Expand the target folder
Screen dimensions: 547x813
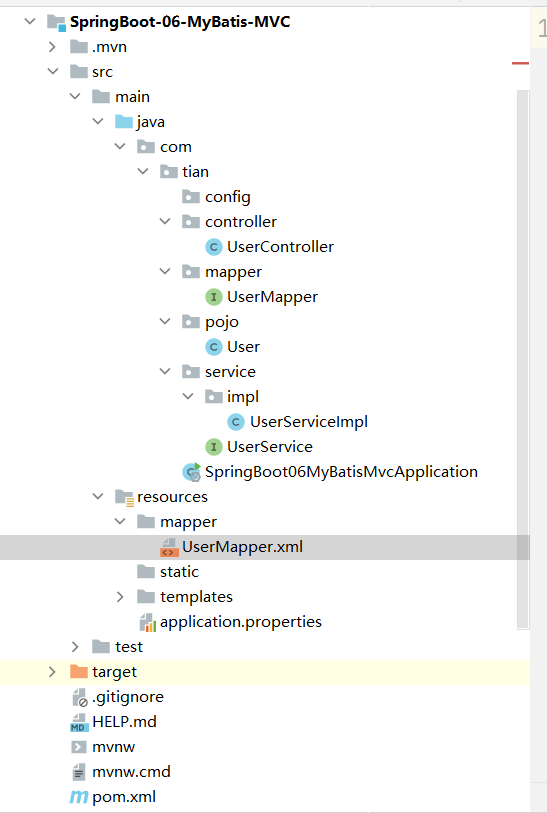point(52,671)
